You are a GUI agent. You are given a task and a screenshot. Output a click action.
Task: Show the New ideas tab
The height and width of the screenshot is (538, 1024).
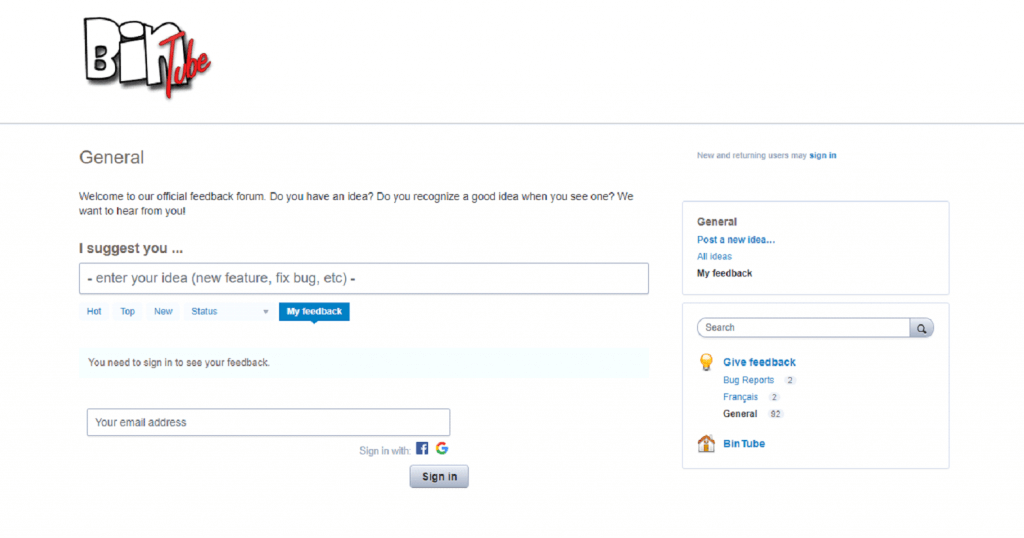point(163,312)
